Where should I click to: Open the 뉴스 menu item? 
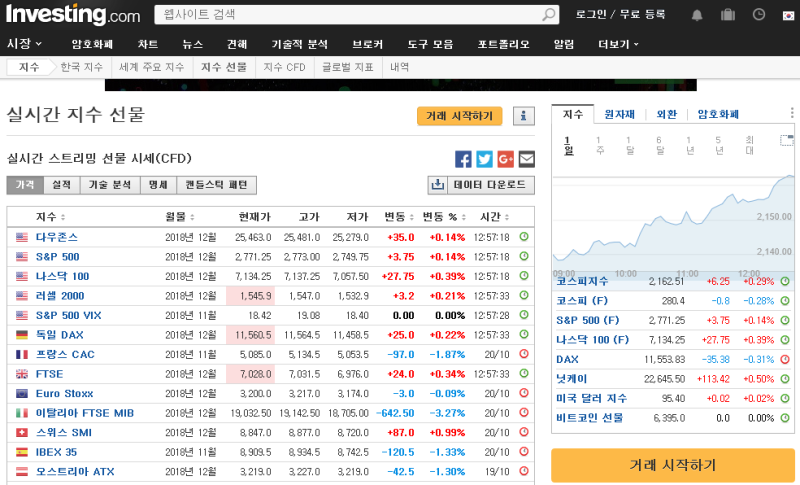coord(192,44)
